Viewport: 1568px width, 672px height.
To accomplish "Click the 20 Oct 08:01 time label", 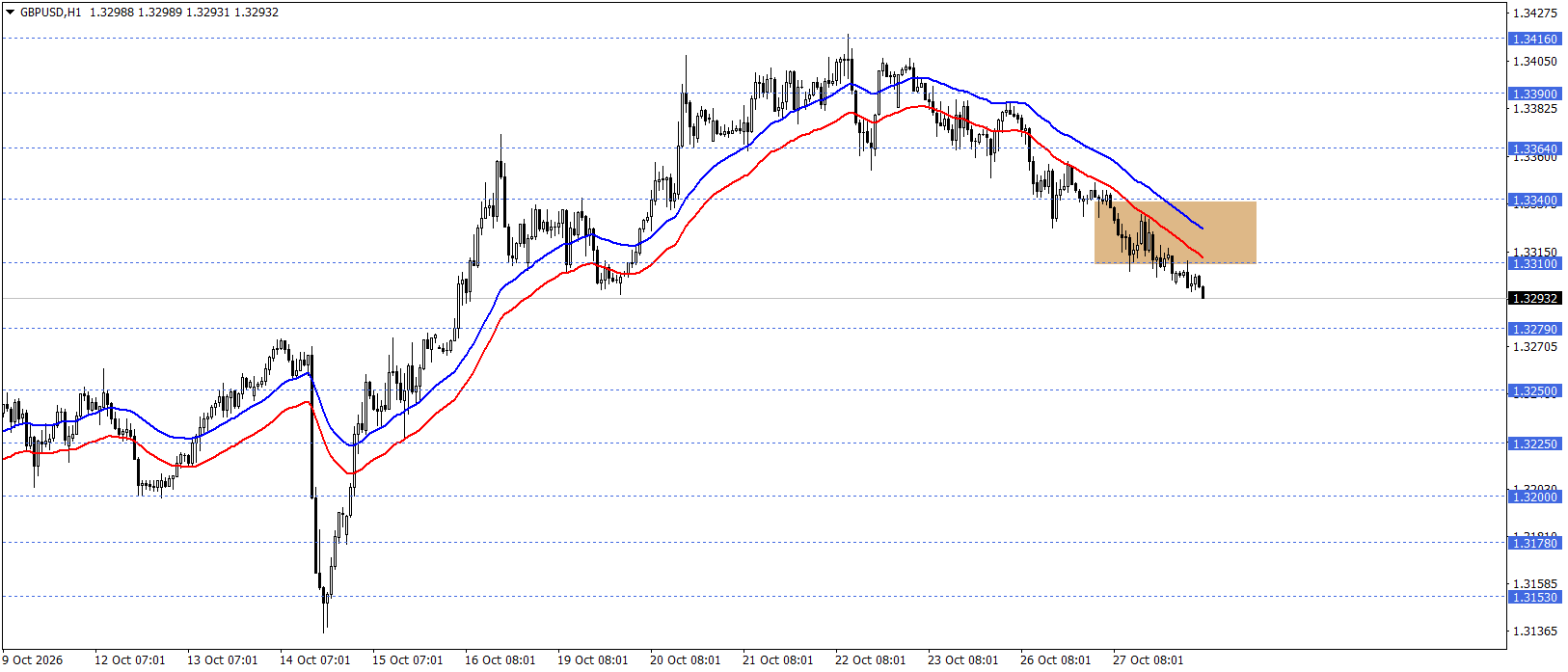I will [686, 660].
